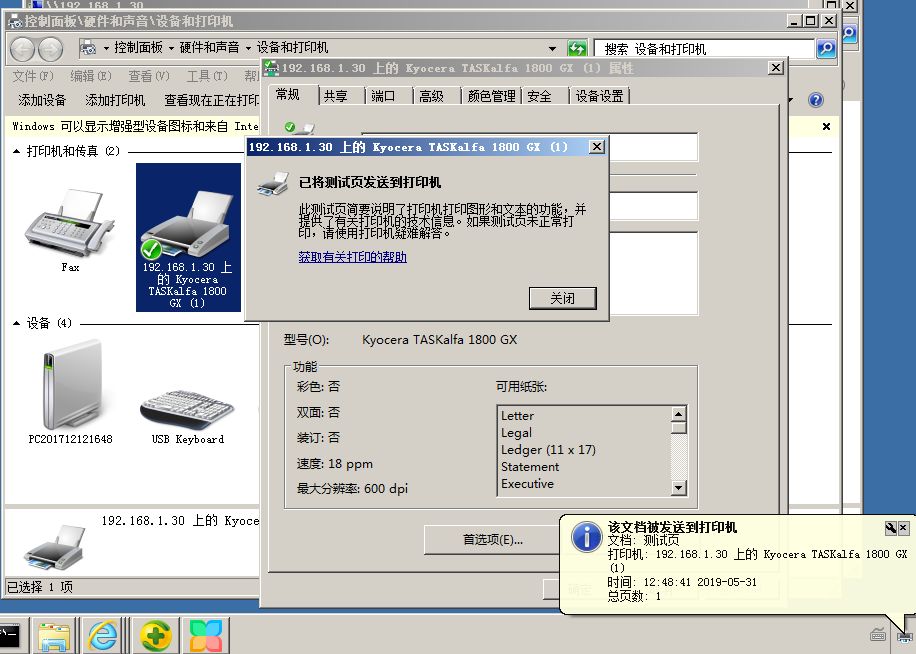916x654 pixels.
Task: Click the 最大分辨率: 600 dpi text
Action: point(352,489)
